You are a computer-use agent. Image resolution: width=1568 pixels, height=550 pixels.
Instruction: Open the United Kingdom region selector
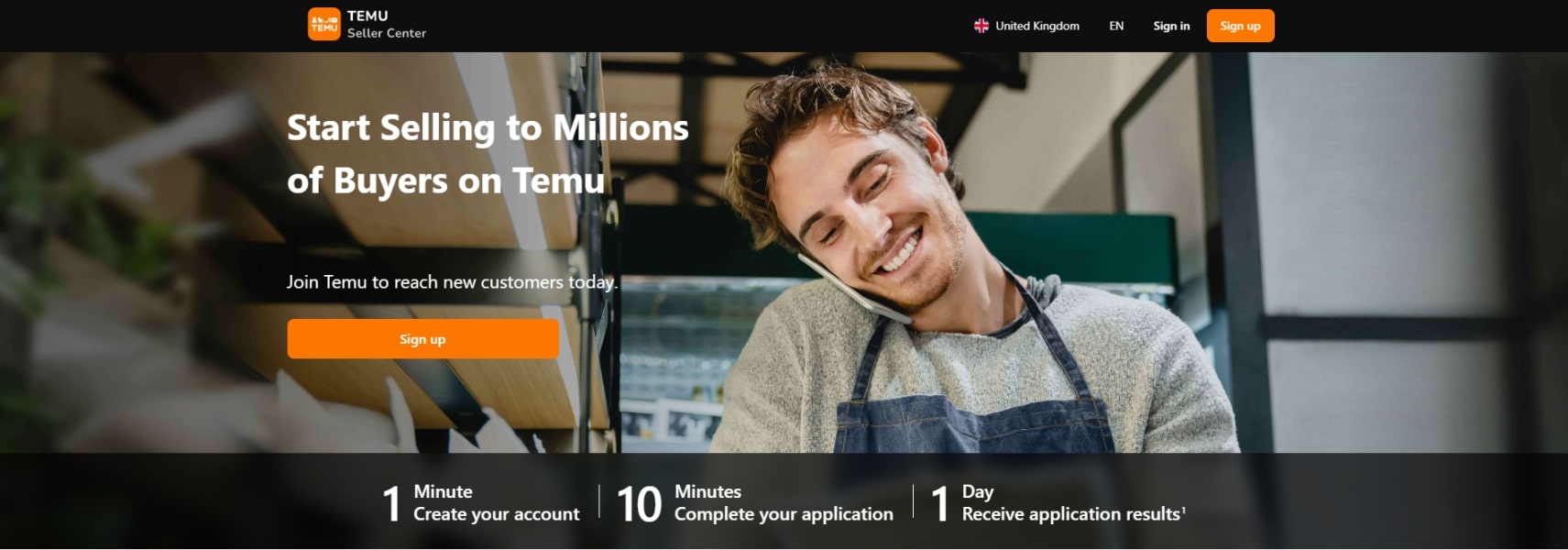1026,26
